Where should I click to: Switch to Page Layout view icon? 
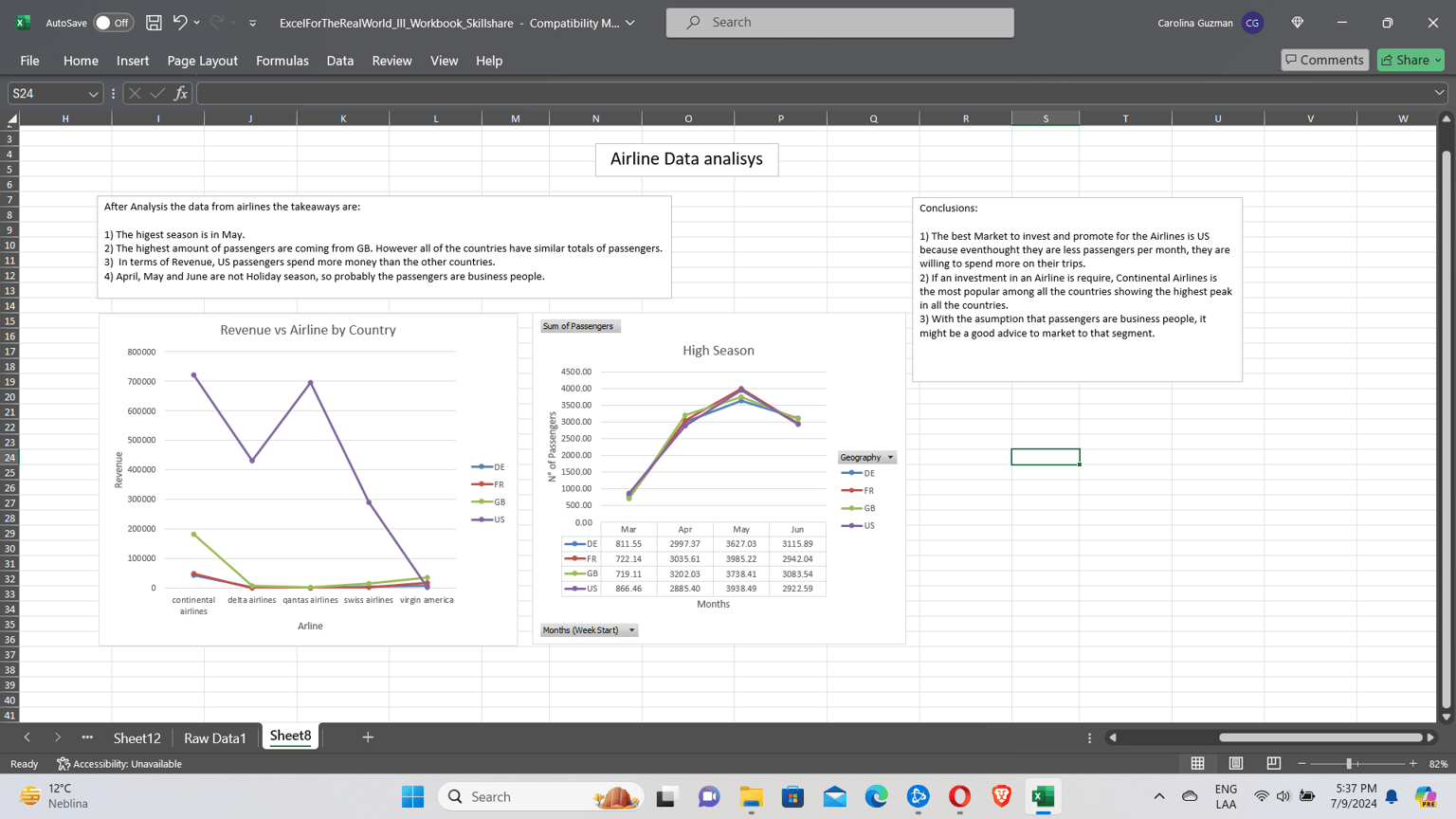[x=1236, y=763]
